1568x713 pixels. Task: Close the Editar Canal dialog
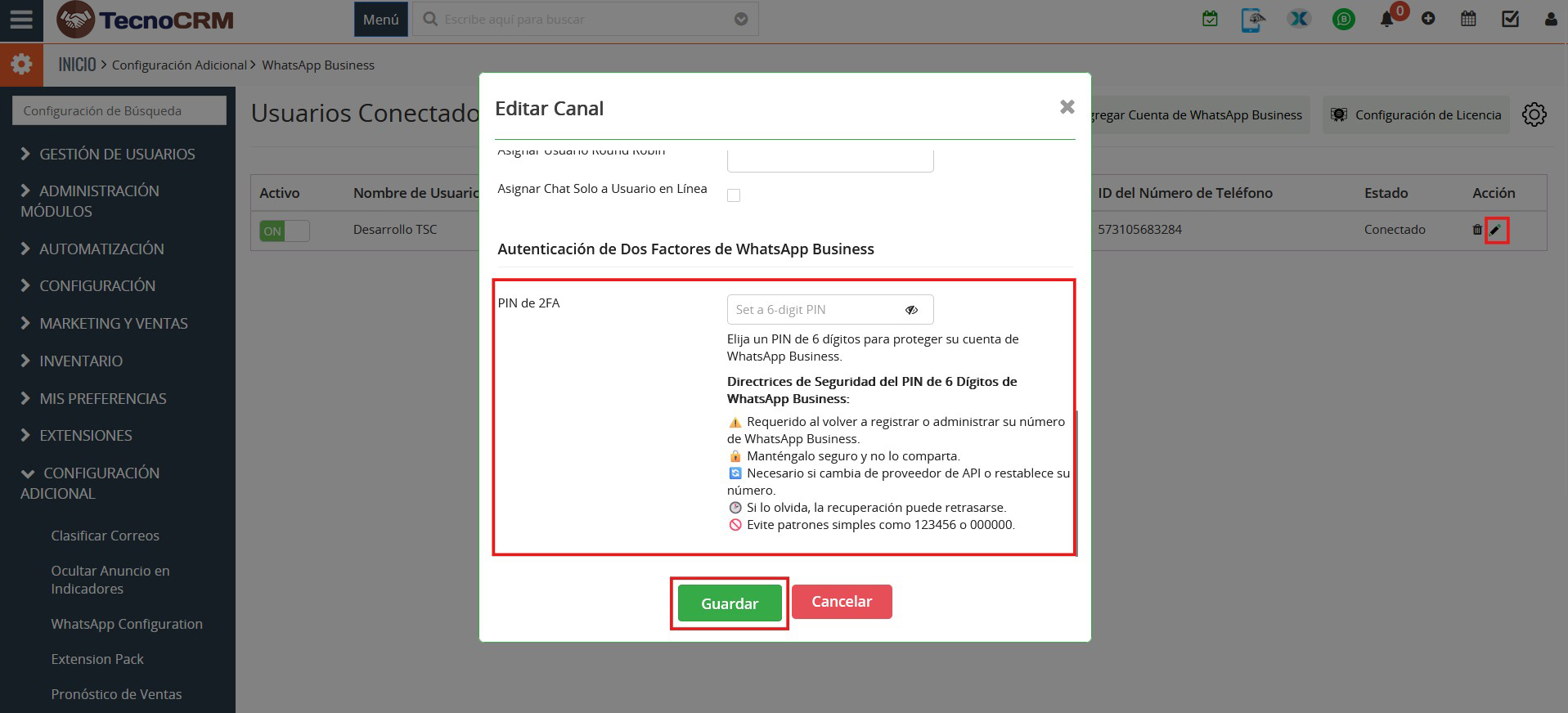[1067, 107]
